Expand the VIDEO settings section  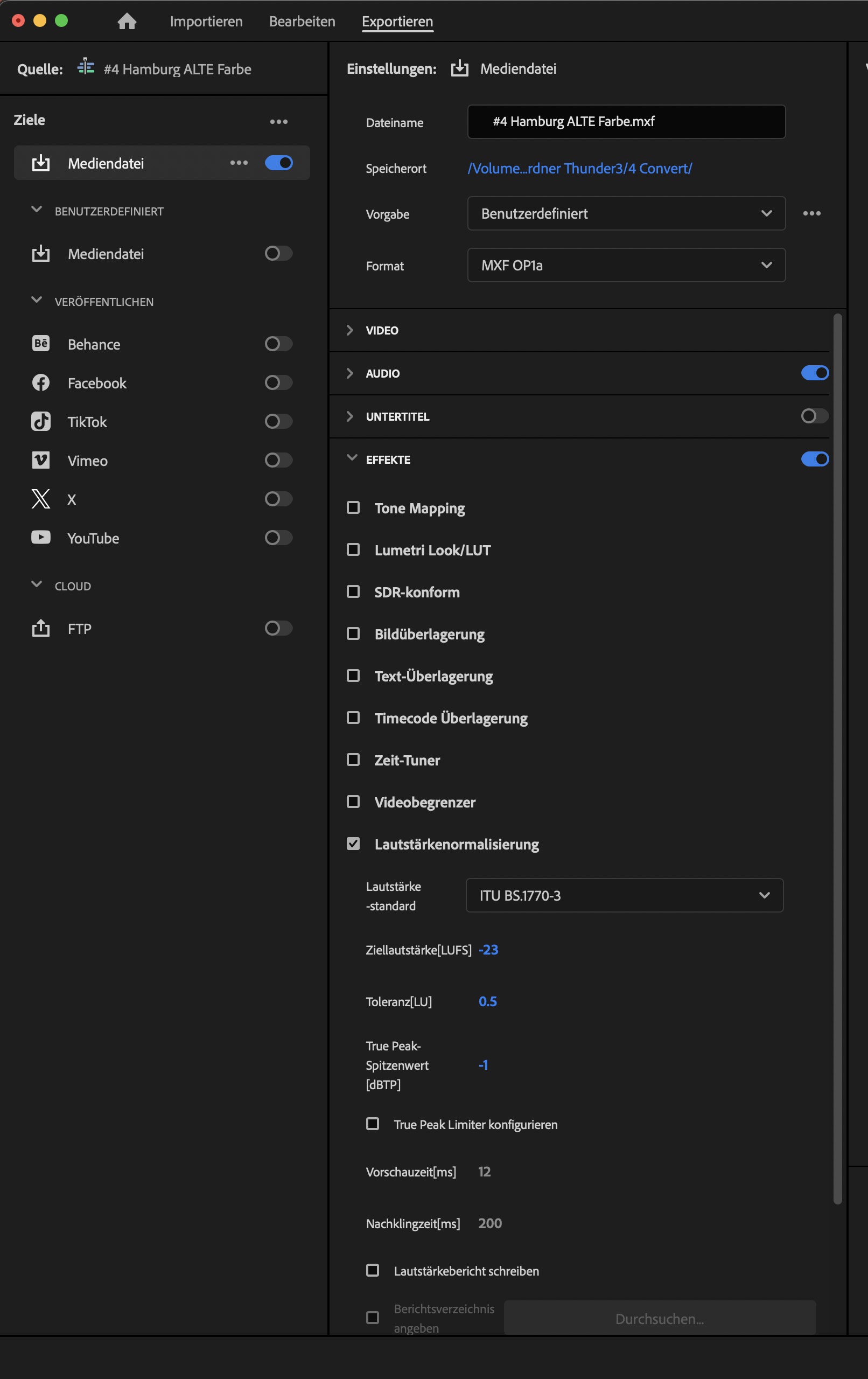click(350, 330)
